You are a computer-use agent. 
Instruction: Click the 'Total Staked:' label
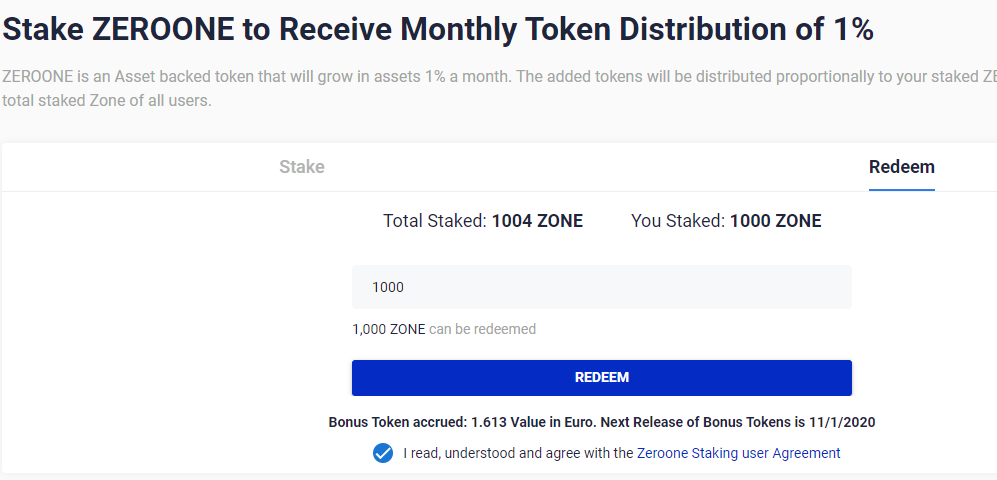pyautogui.click(x=435, y=221)
